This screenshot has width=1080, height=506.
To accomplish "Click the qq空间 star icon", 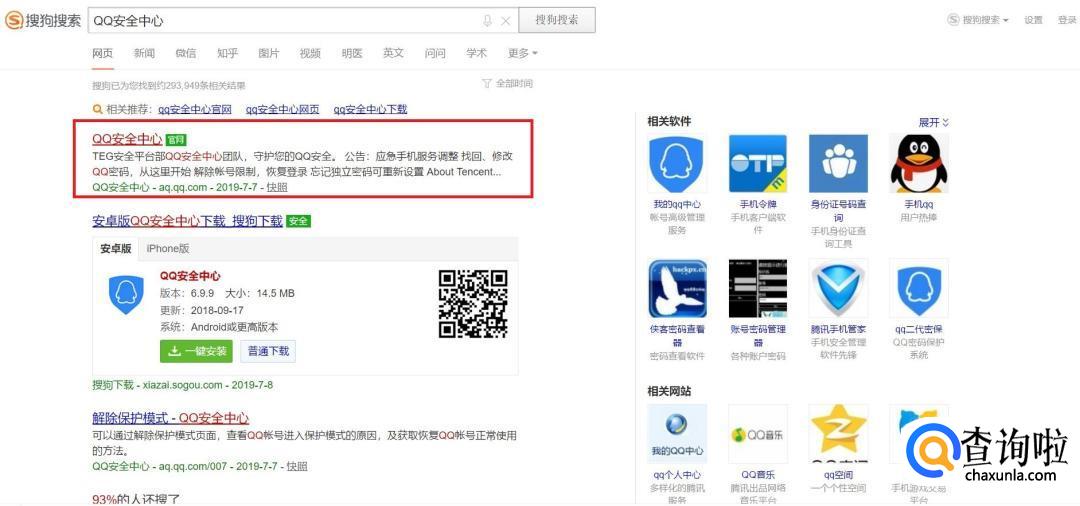I will tap(838, 434).
